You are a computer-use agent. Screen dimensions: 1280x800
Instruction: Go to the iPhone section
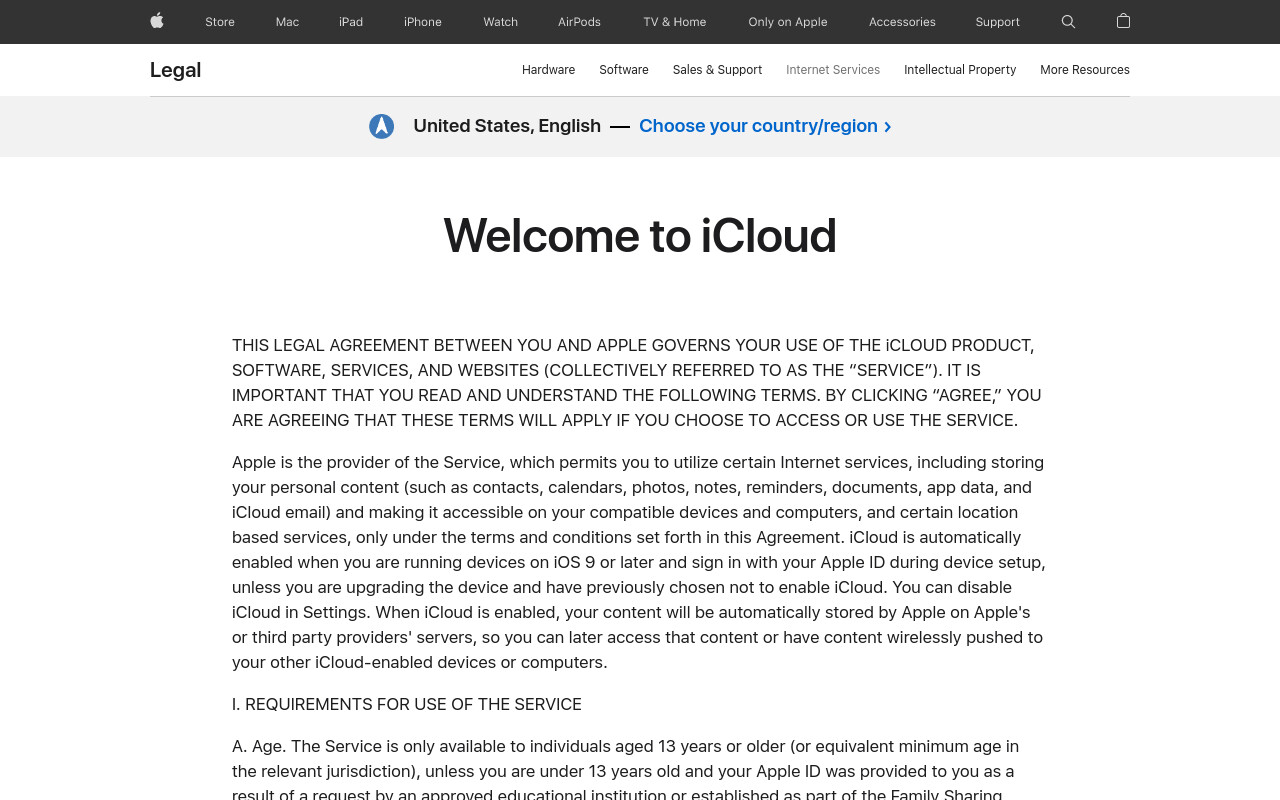pyautogui.click(x=423, y=22)
